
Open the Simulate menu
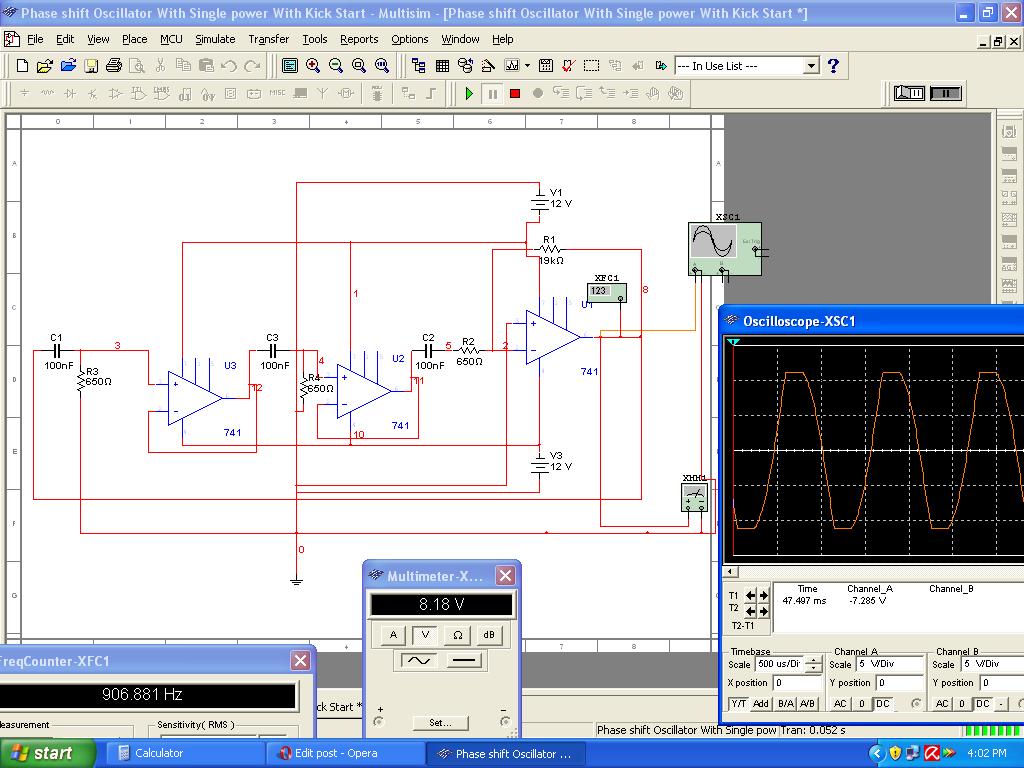[215, 39]
